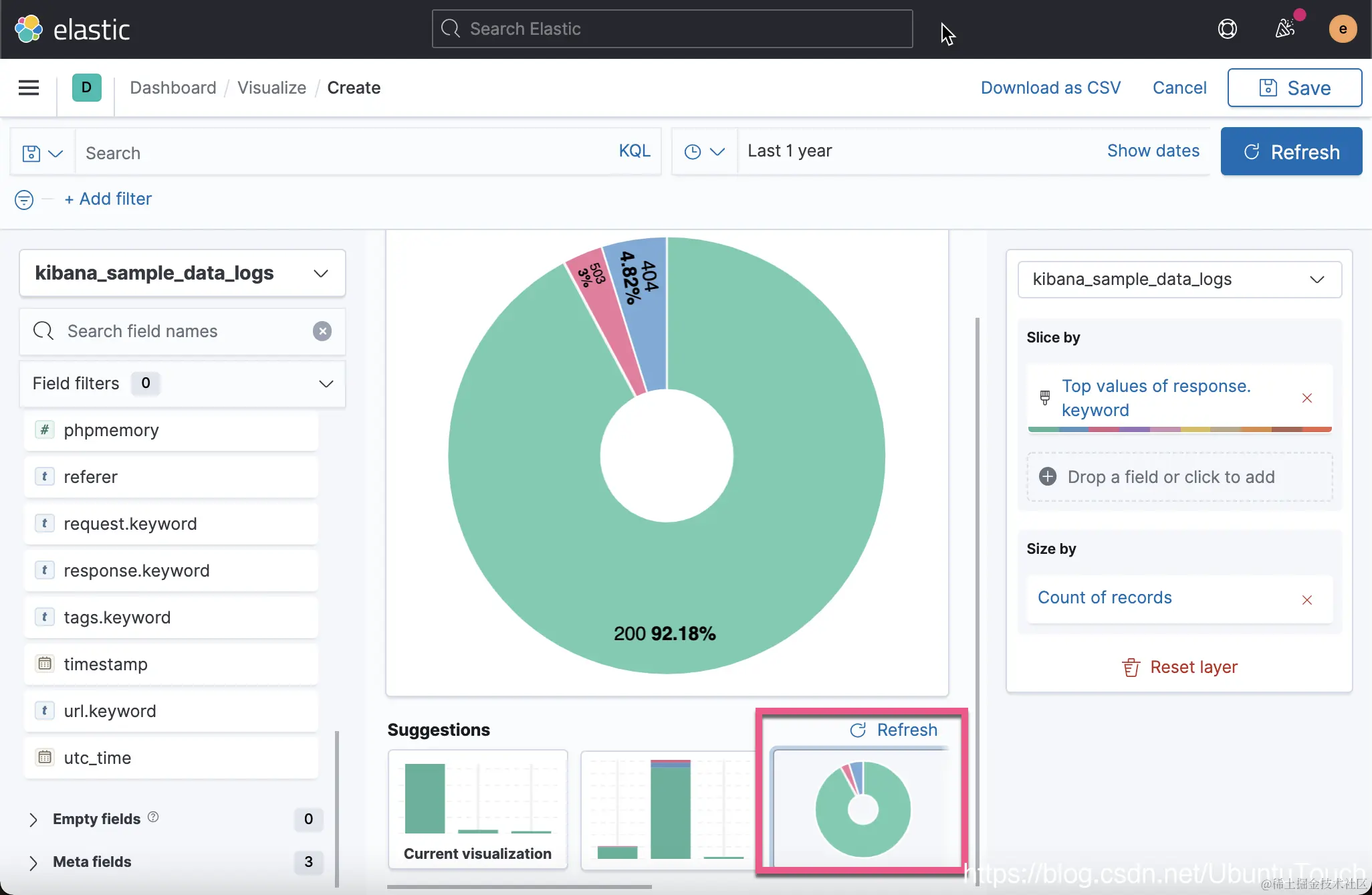1372x895 pixels.
Task: Click Download as CSV link
Action: [x=1050, y=88]
